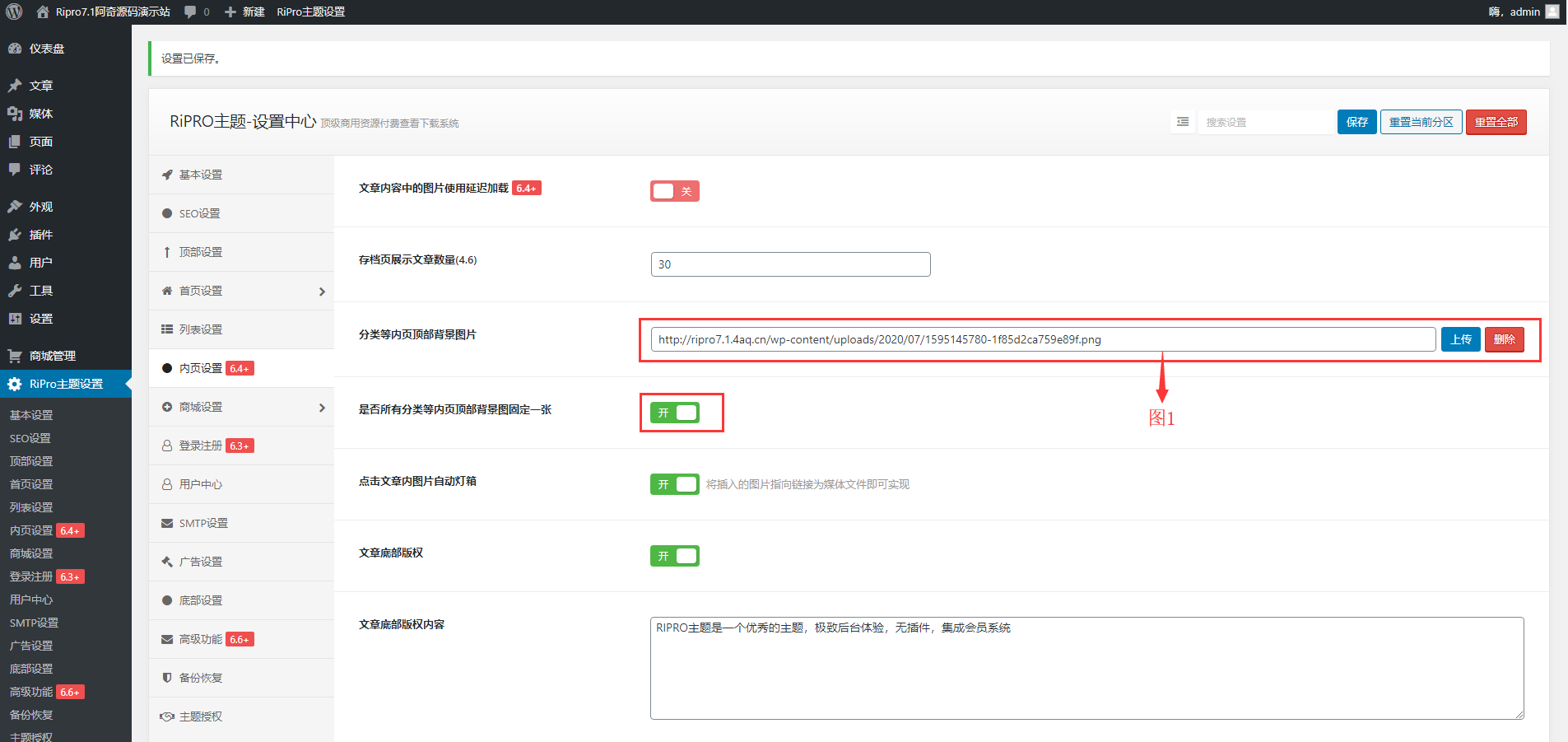1568x742 pixels.
Task: Click the 存档页展示文章数量 number field
Action: [790, 264]
